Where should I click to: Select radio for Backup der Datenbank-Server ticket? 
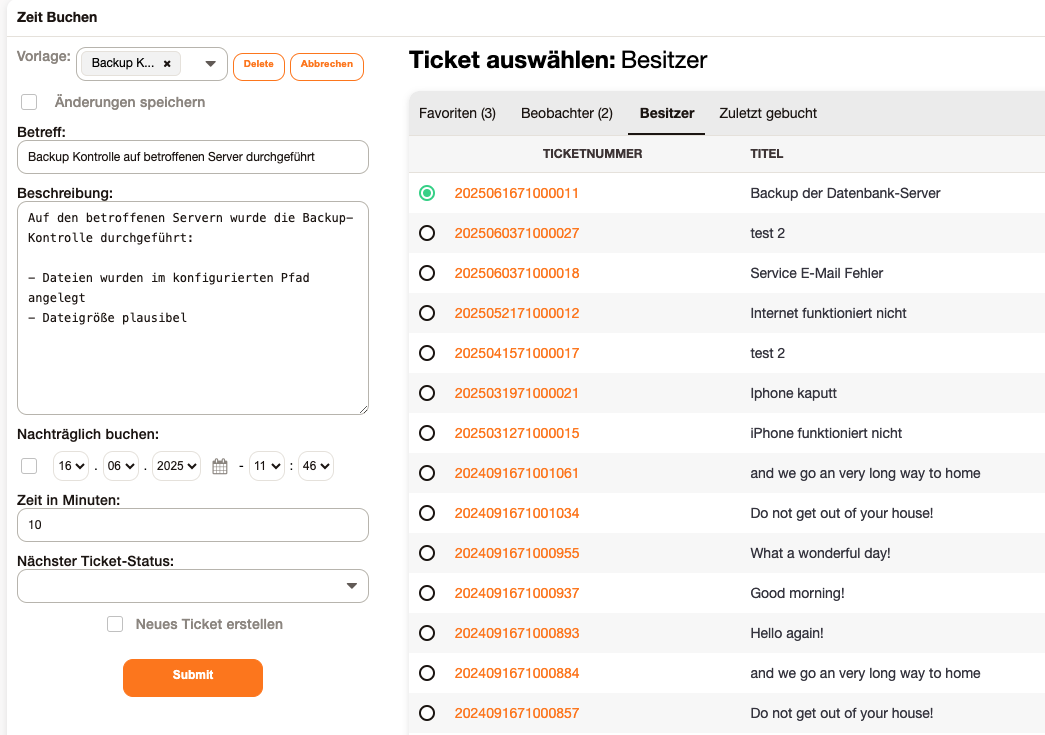pos(427,193)
